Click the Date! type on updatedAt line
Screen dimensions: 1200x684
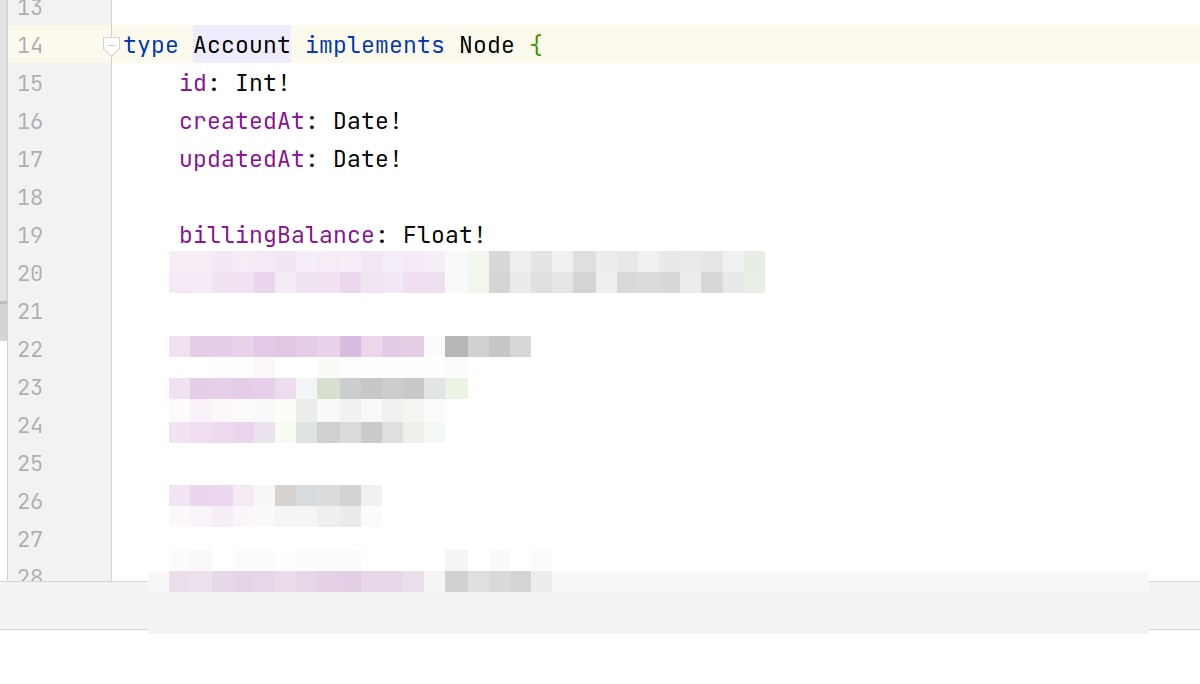point(368,159)
